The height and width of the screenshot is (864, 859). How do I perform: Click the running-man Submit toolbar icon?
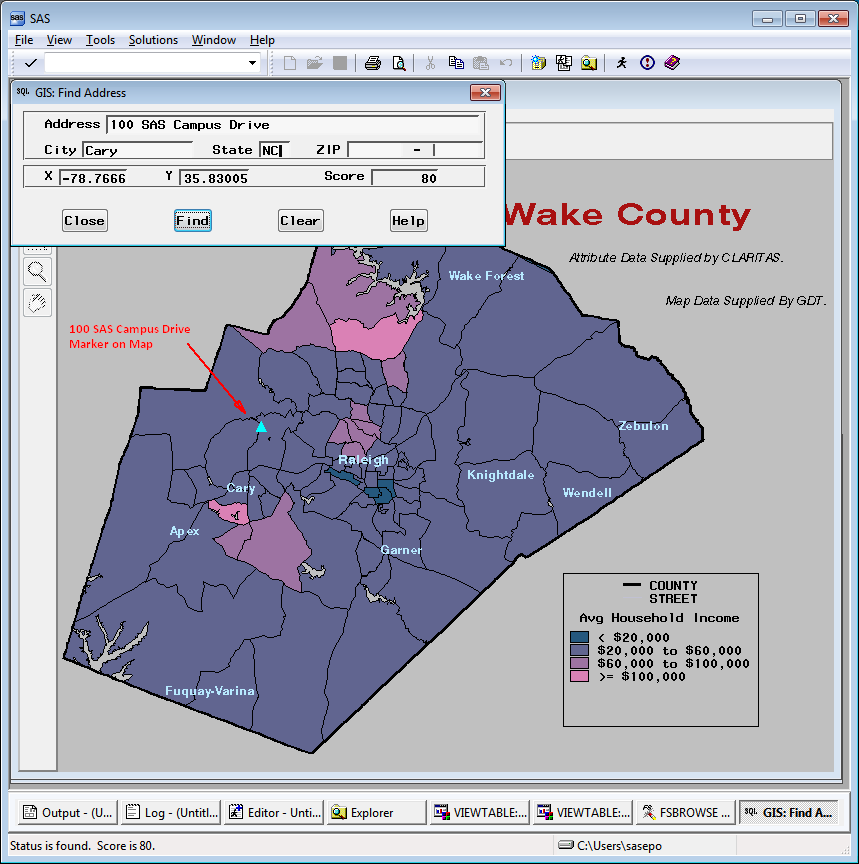tap(621, 63)
